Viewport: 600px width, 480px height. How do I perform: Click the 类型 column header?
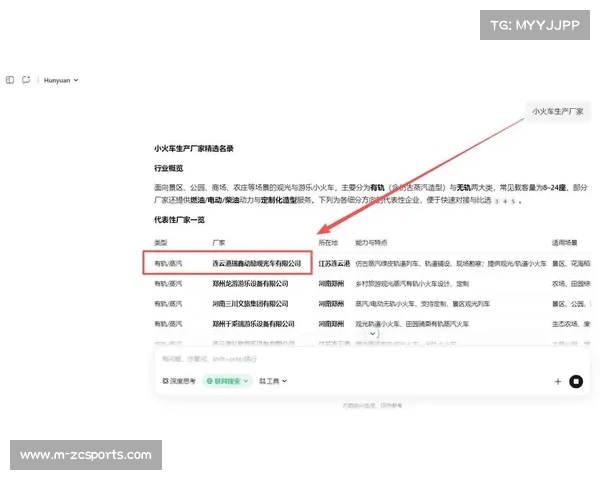[x=160, y=243]
